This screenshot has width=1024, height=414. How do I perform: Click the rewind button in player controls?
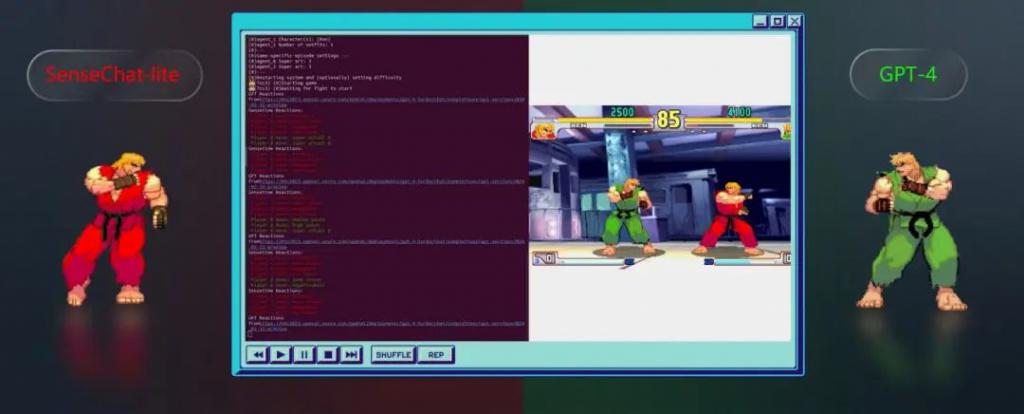pos(258,355)
